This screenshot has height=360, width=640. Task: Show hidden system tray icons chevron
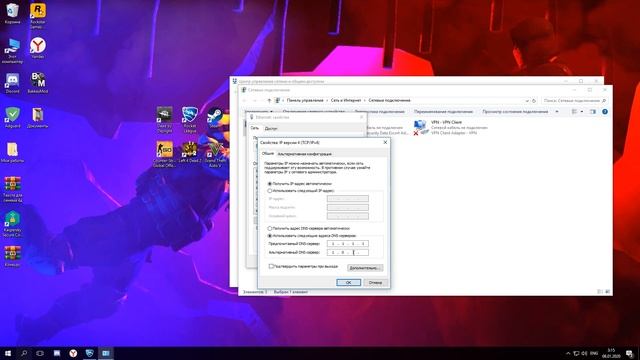click(x=568, y=353)
